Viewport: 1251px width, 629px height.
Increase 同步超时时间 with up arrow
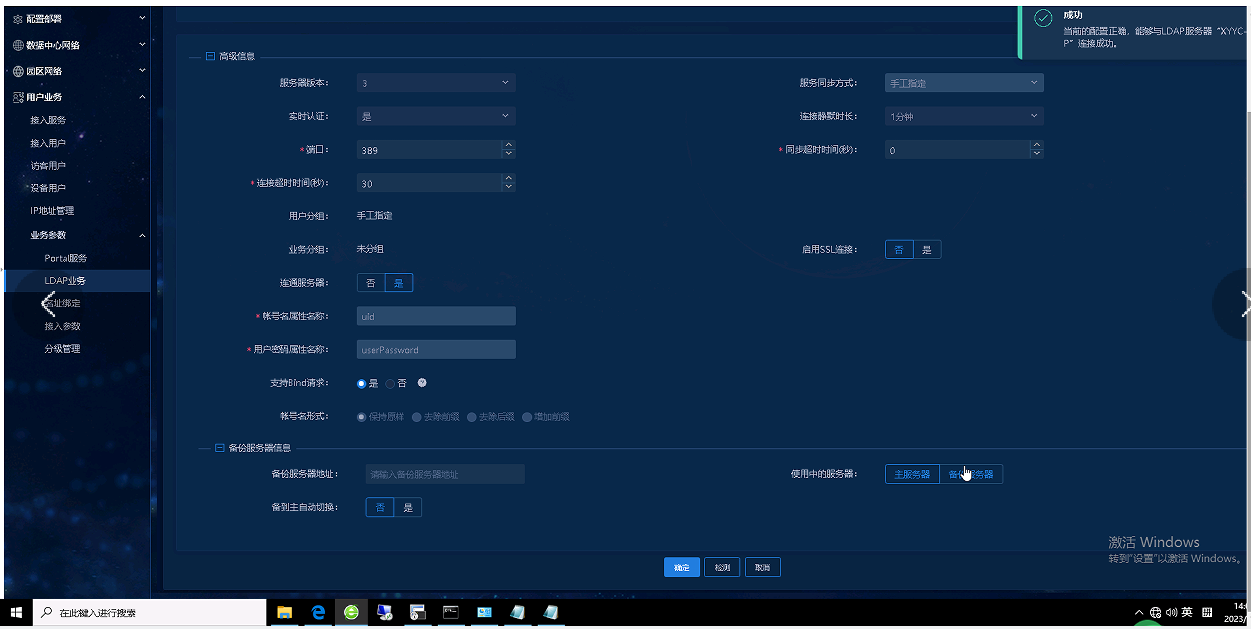1036,145
